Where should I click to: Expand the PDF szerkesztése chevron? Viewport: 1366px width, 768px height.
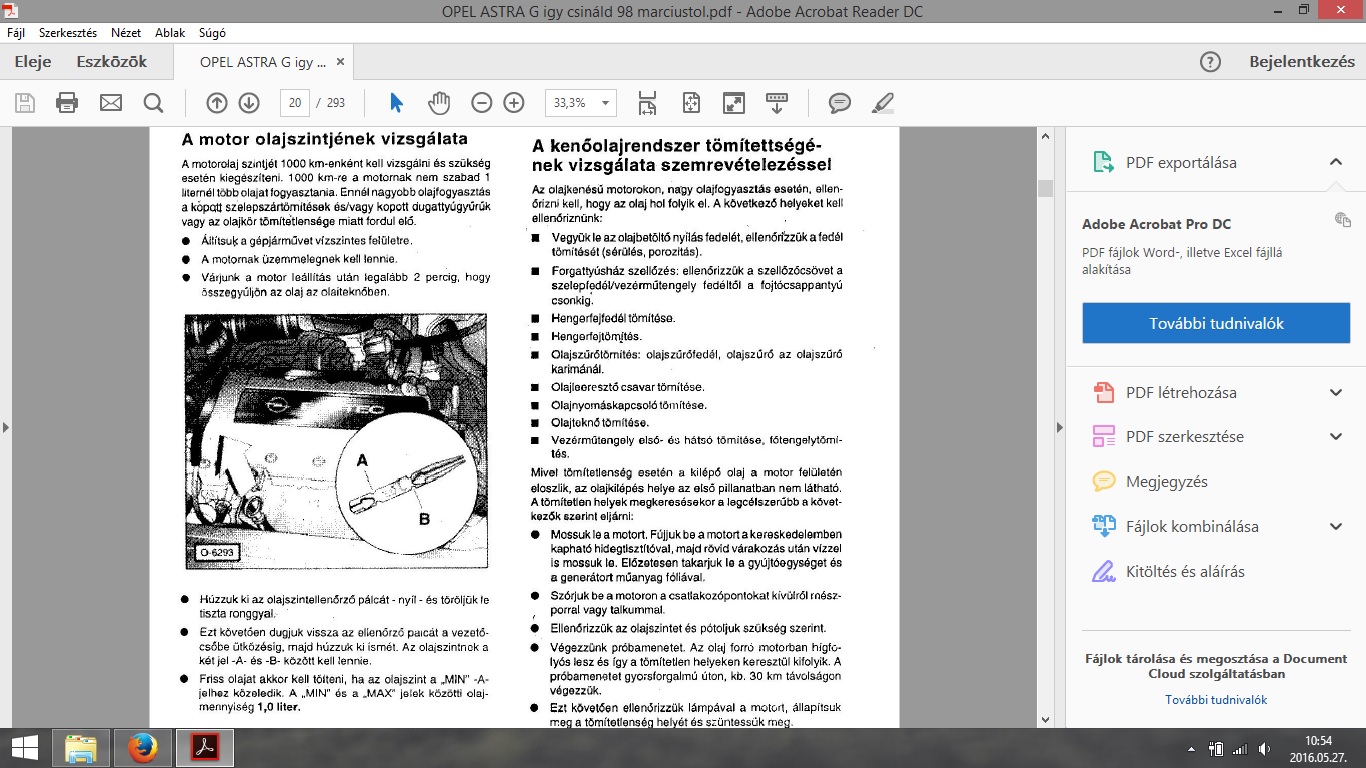point(1335,436)
